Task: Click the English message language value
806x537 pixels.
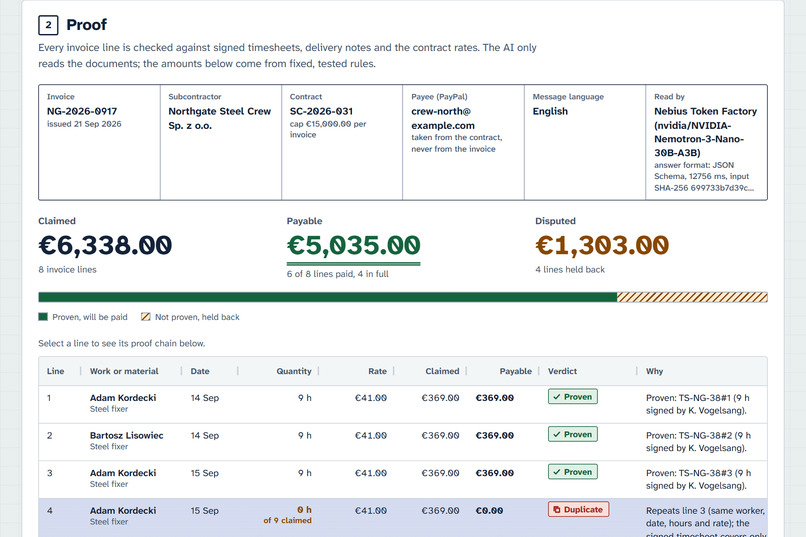Action: click(550, 111)
